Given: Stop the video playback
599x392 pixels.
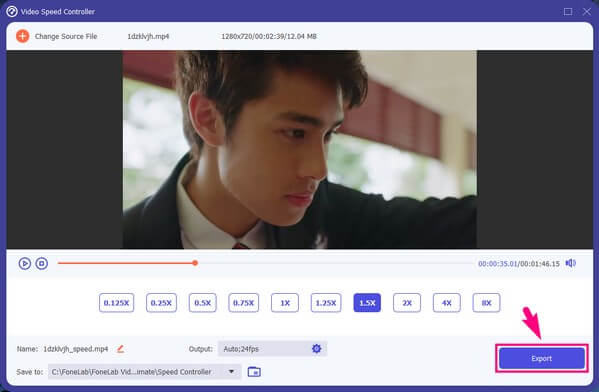Looking at the screenshot, I should tap(42, 264).
